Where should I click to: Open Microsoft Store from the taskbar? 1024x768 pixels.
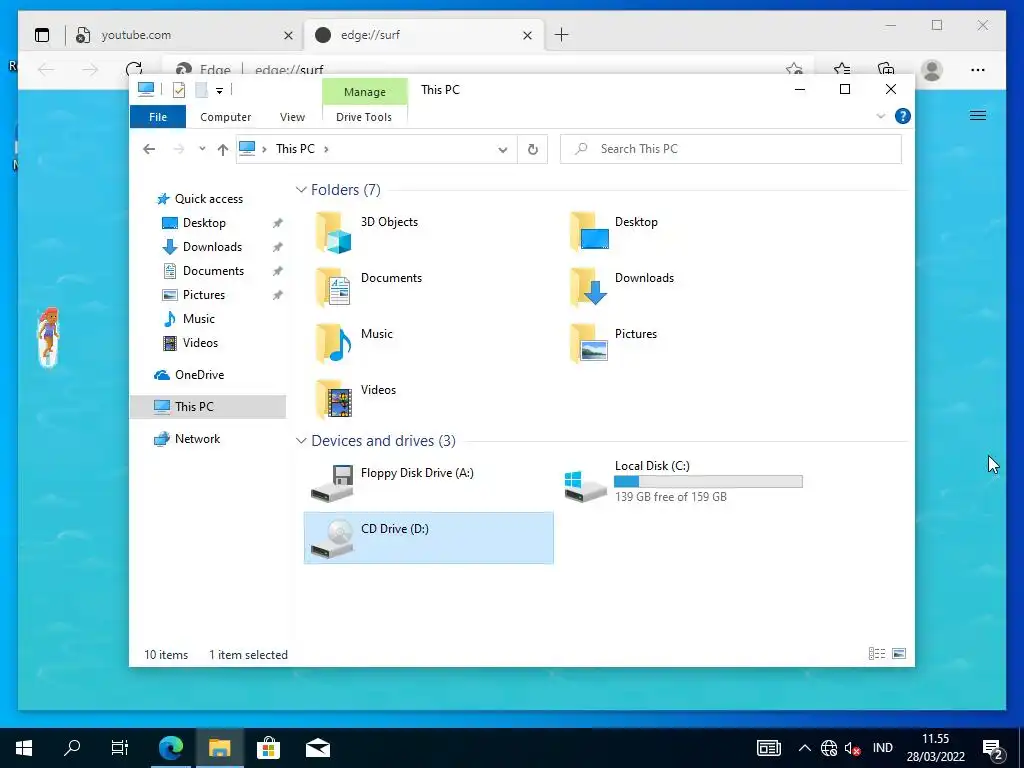coord(268,748)
